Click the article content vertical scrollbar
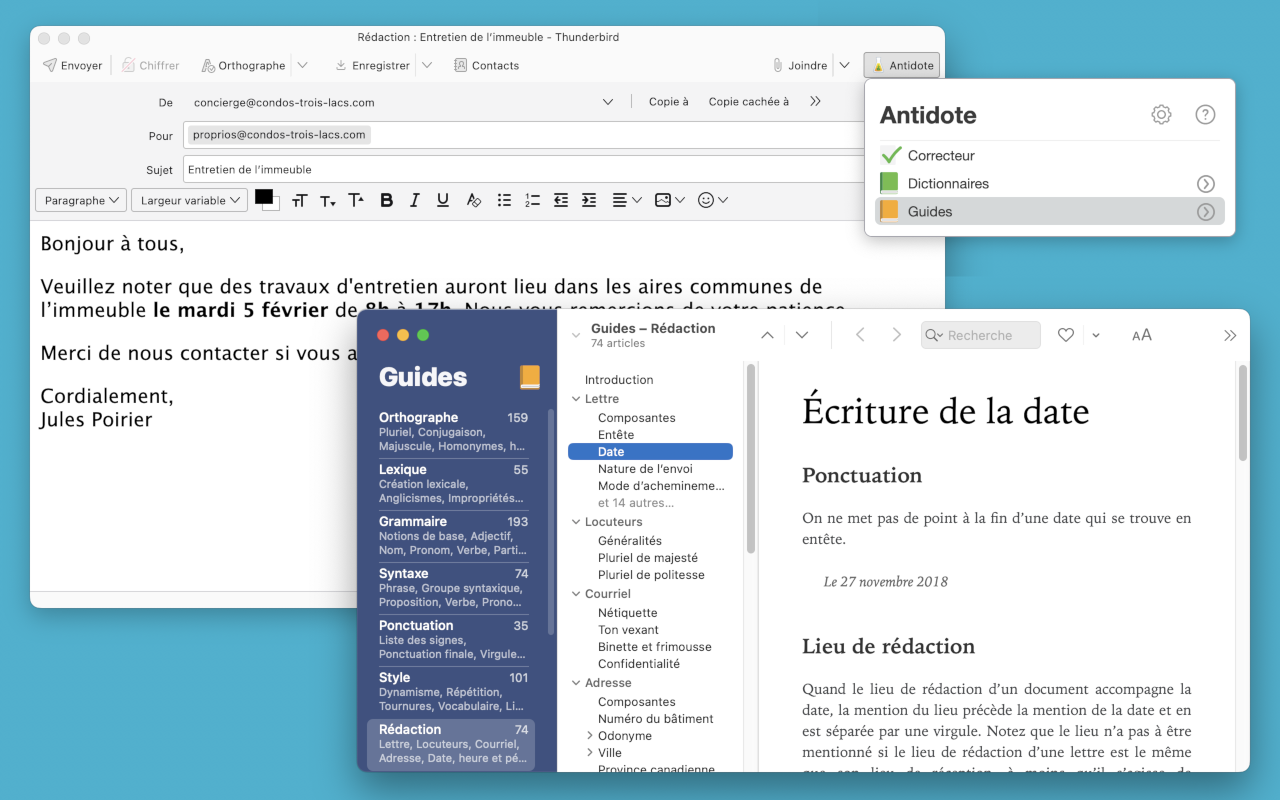The width and height of the screenshot is (1280, 800). click(1243, 412)
